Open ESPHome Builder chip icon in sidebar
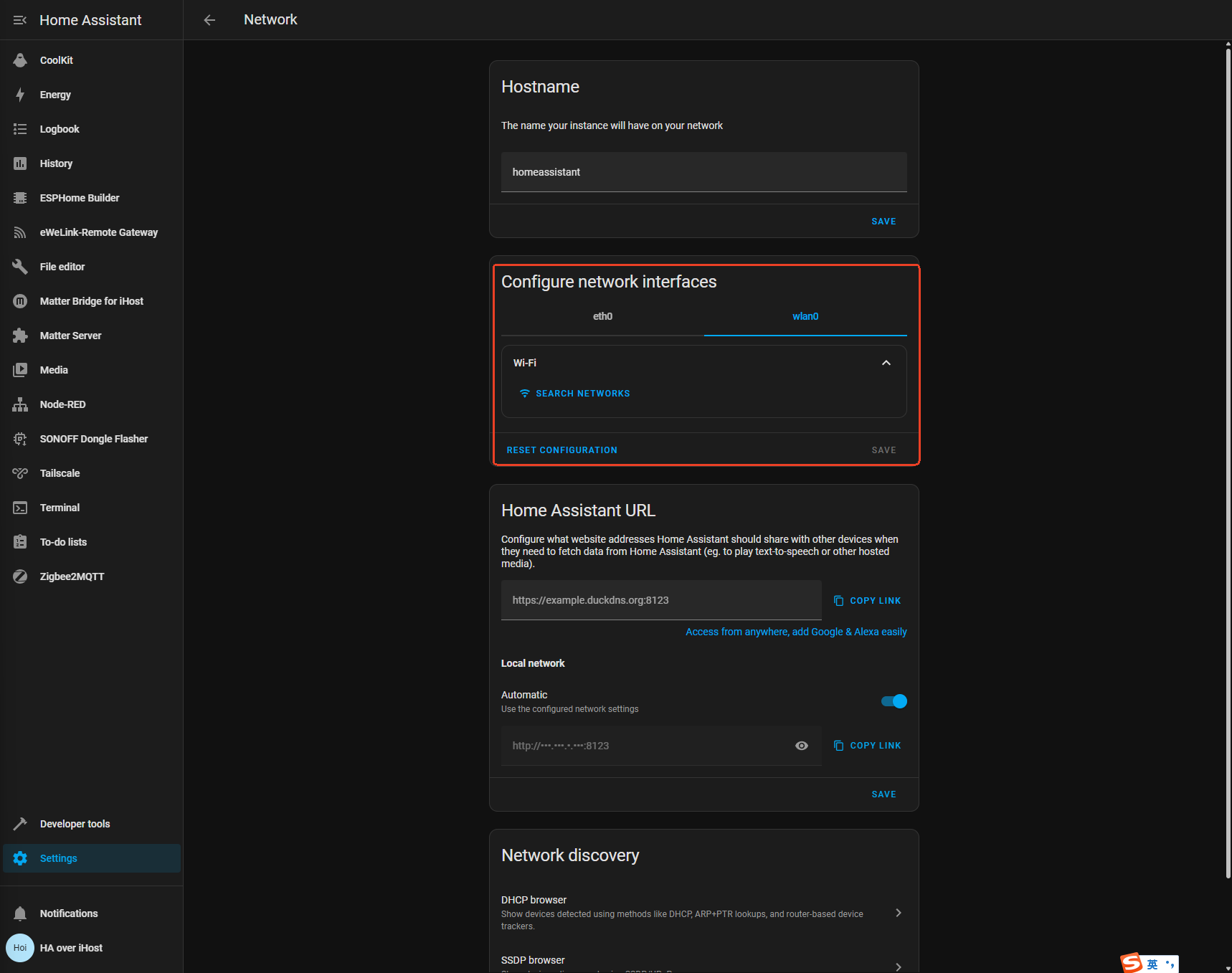The width and height of the screenshot is (1232, 973). tap(20, 198)
